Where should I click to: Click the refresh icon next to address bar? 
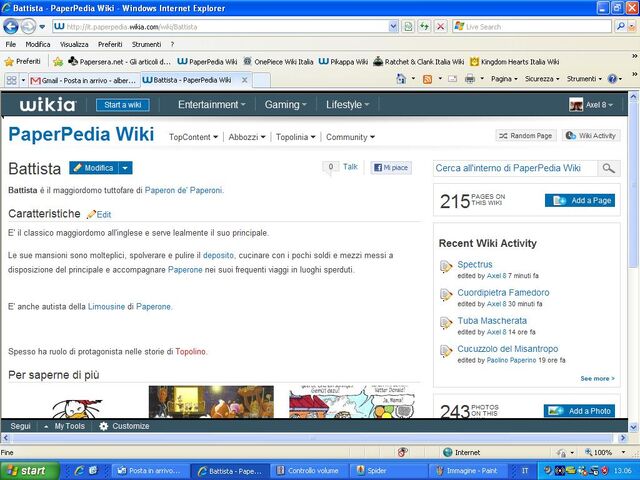pyautogui.click(x=424, y=27)
